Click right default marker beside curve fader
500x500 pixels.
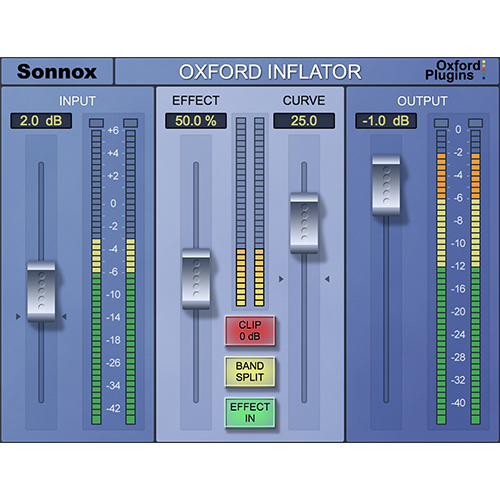tap(327, 279)
